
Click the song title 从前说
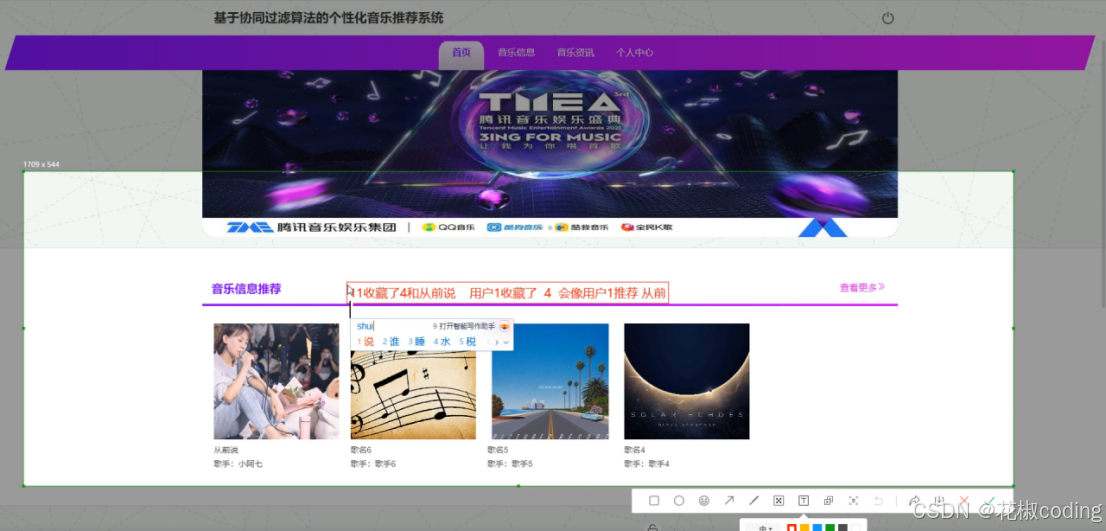coord(226,450)
